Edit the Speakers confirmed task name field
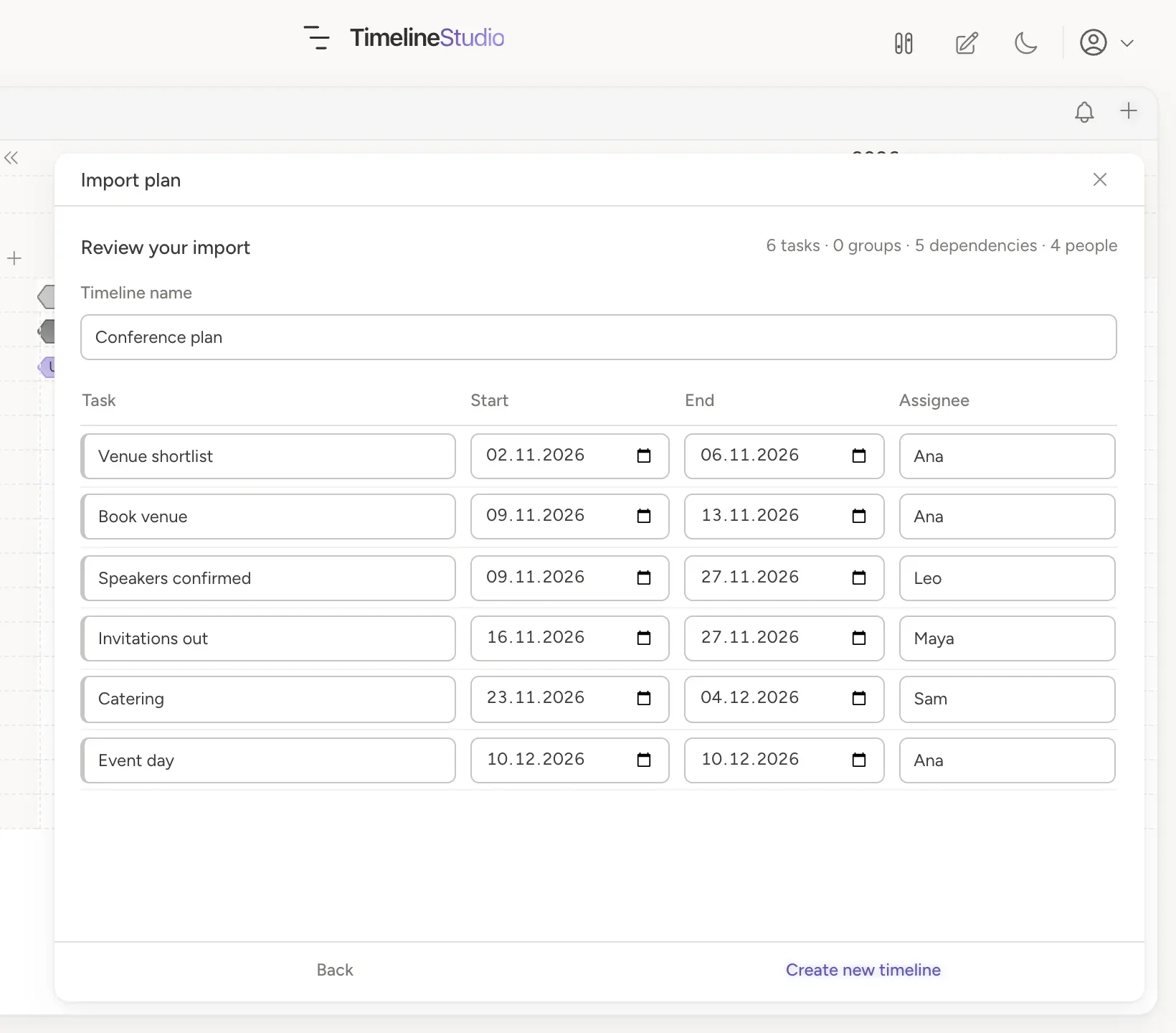Screen dimensions: 1176x1033 pyautogui.click(x=268, y=578)
